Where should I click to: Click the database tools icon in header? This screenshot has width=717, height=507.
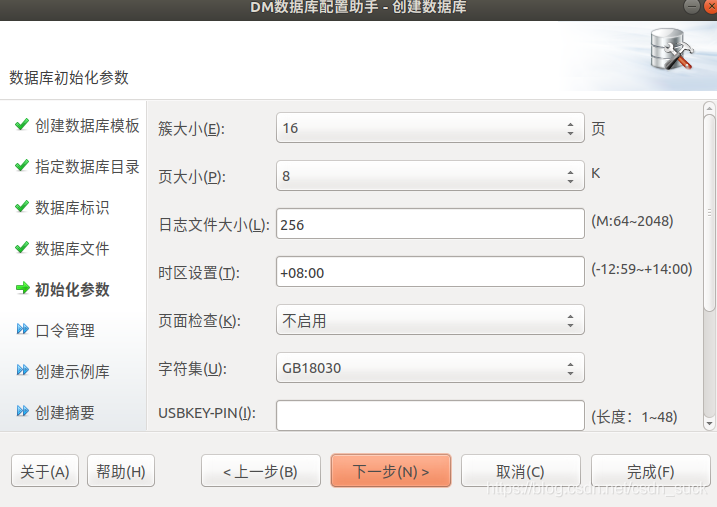click(x=672, y=49)
